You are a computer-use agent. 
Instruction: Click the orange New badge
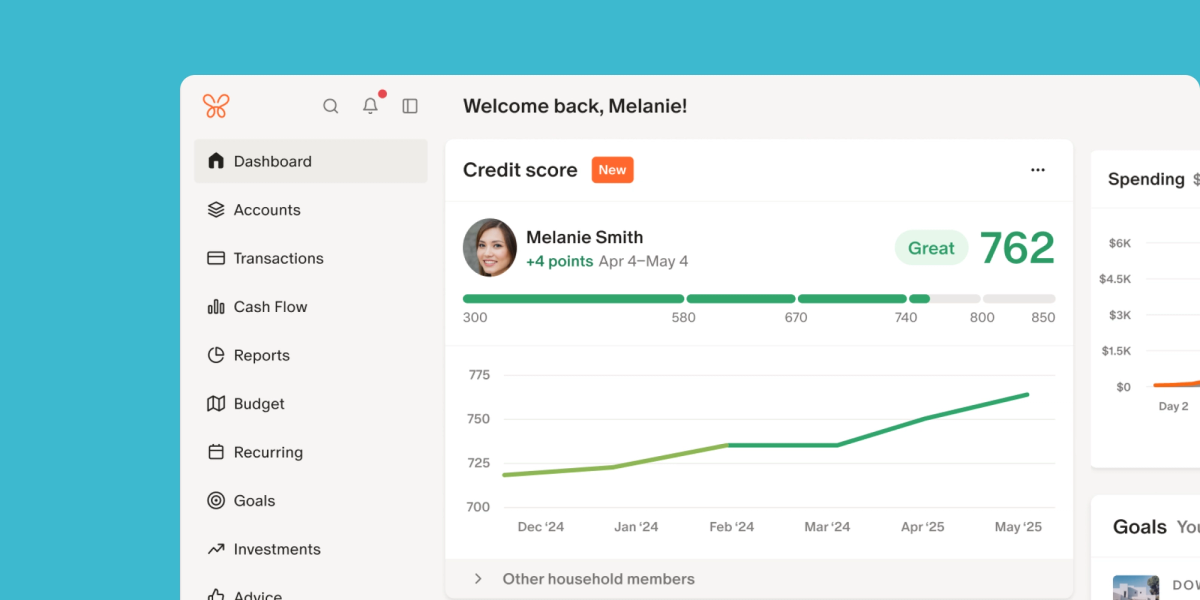(x=612, y=170)
